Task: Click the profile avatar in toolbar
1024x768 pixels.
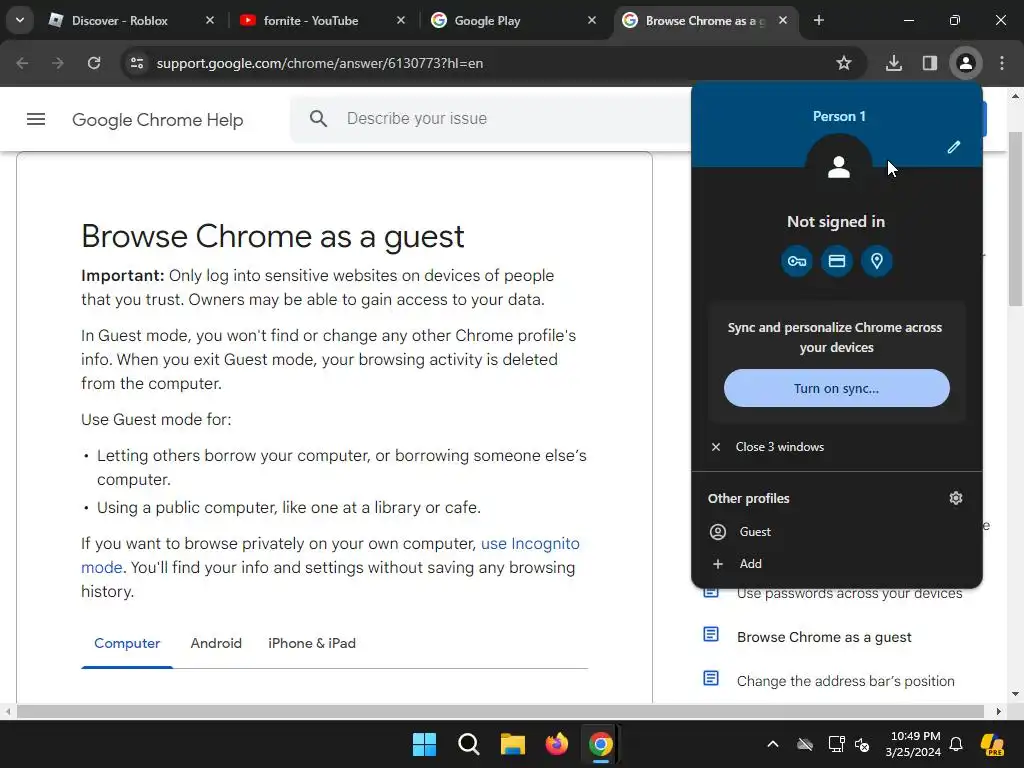Action: [x=966, y=63]
